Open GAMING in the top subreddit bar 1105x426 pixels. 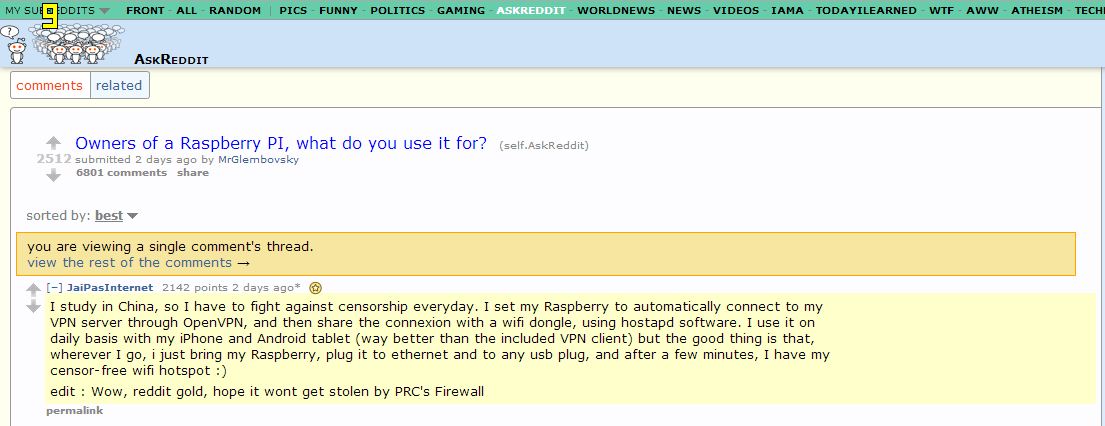coord(461,11)
